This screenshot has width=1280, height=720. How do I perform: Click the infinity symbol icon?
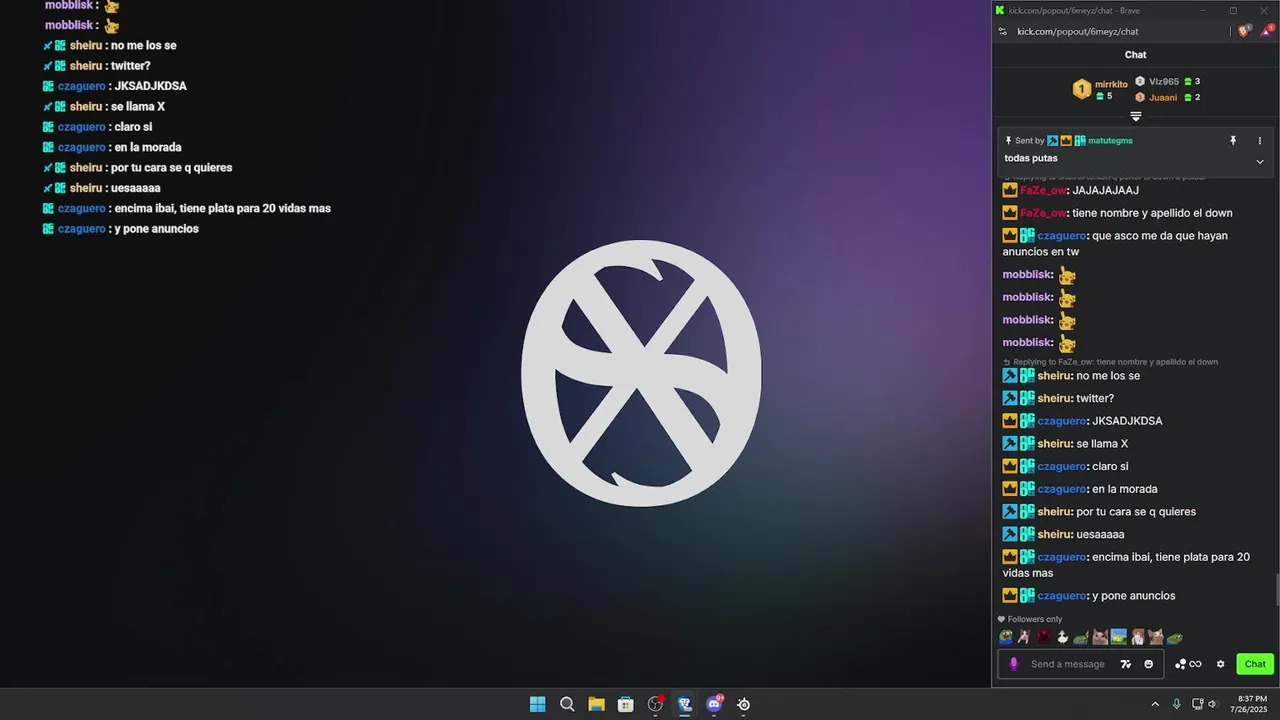[1195, 664]
